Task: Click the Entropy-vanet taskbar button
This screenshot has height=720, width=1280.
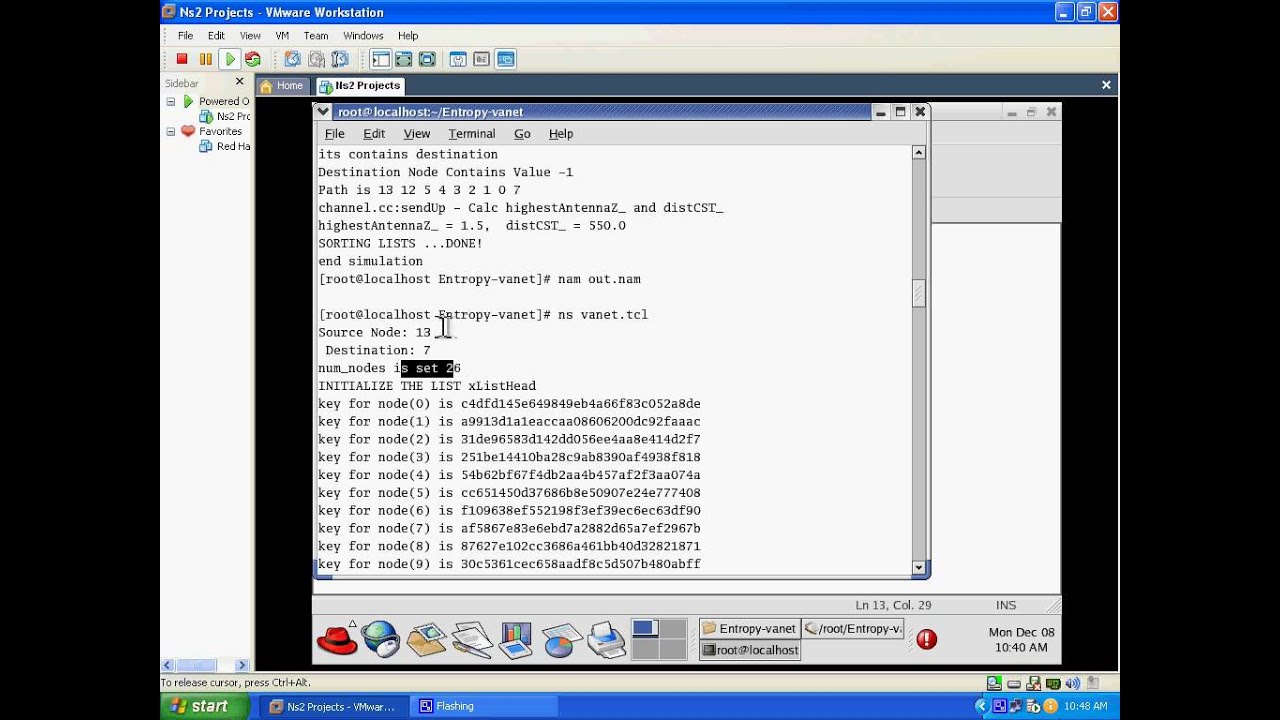Action: (749, 629)
